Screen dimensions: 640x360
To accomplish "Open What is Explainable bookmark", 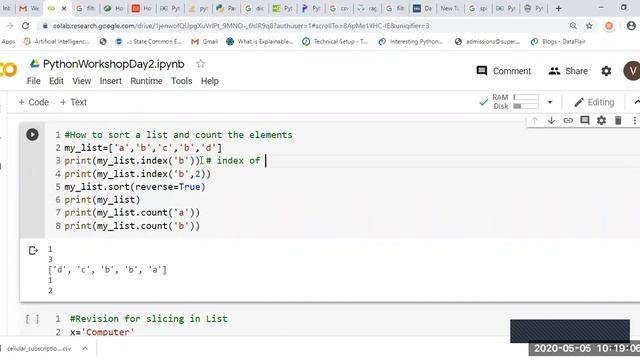I will [260, 42].
